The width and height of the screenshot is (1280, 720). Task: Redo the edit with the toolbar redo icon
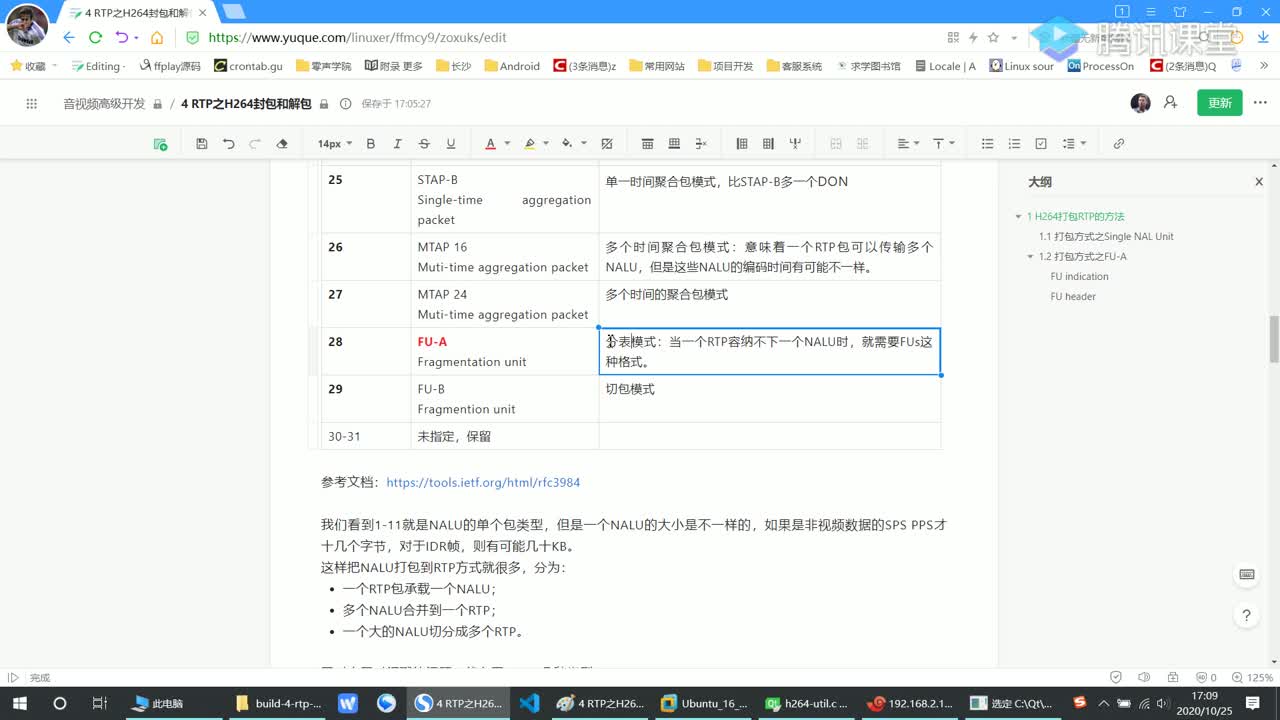click(x=255, y=144)
